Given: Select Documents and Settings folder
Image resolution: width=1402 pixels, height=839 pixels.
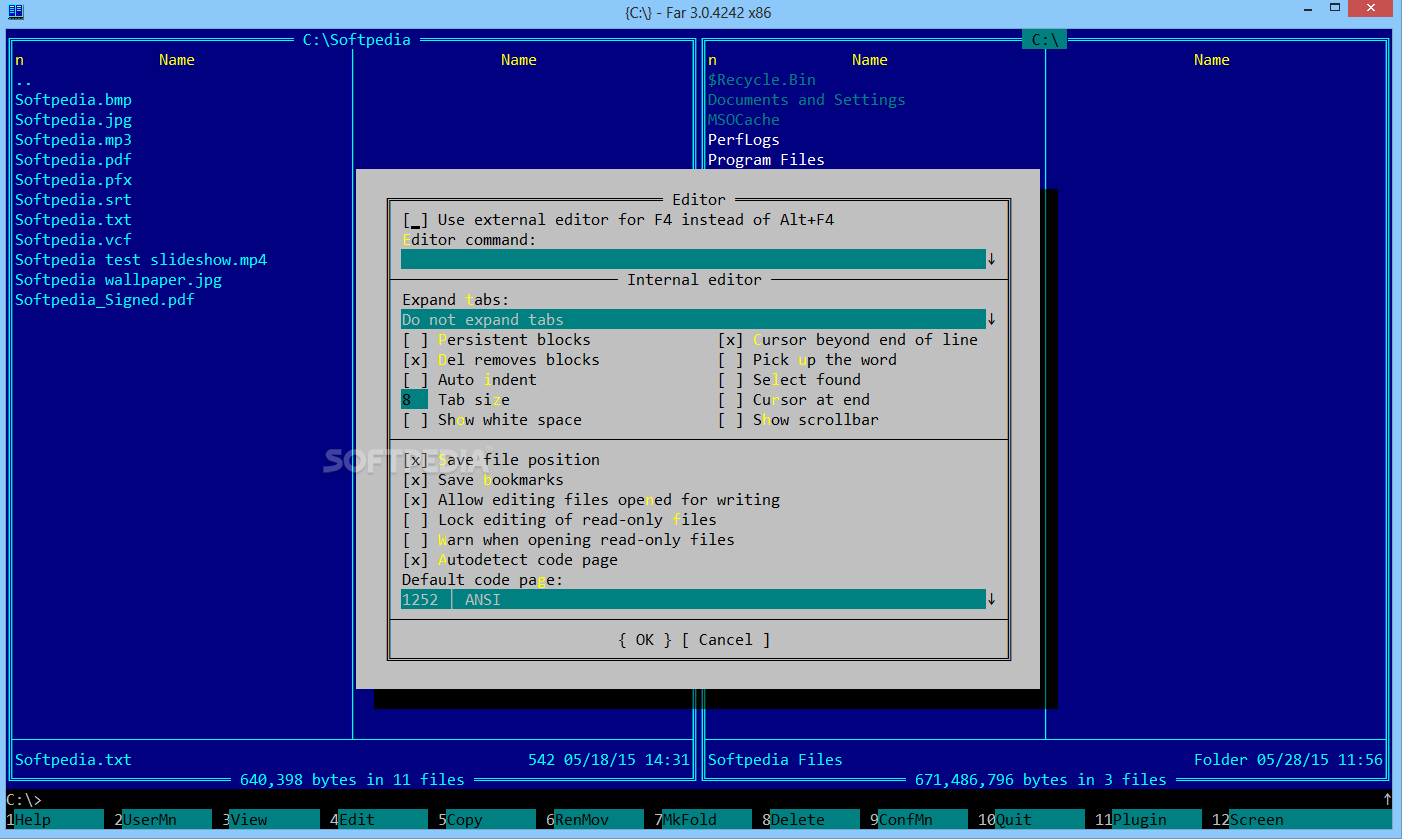Looking at the screenshot, I should click(807, 100).
